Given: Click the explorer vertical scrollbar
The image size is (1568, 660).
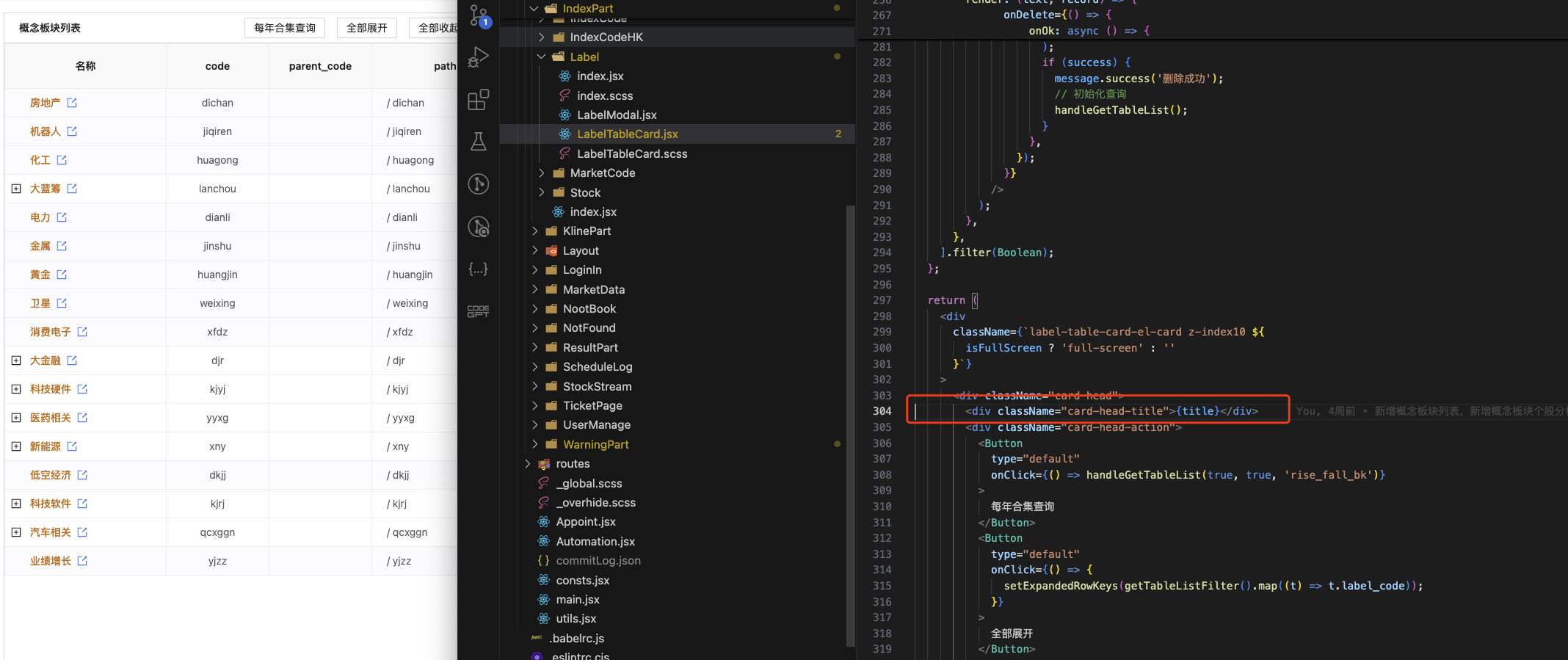Looking at the screenshot, I should [x=851, y=426].
